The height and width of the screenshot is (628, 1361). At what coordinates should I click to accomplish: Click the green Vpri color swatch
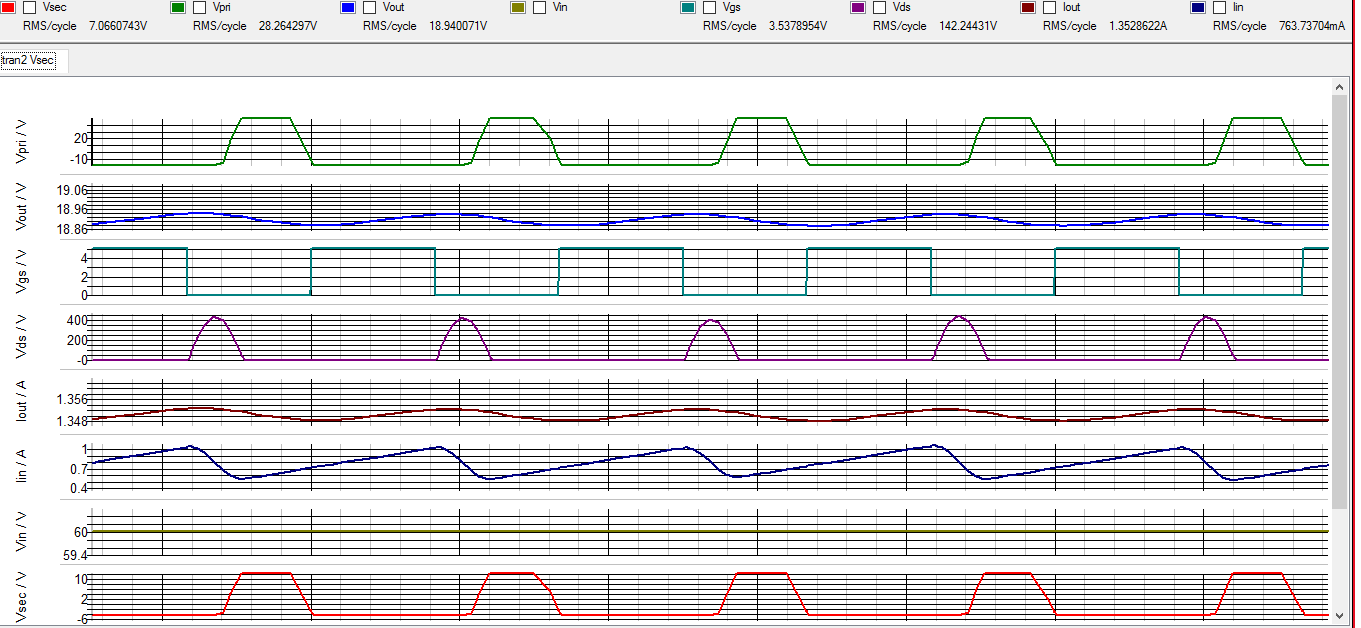point(177,7)
